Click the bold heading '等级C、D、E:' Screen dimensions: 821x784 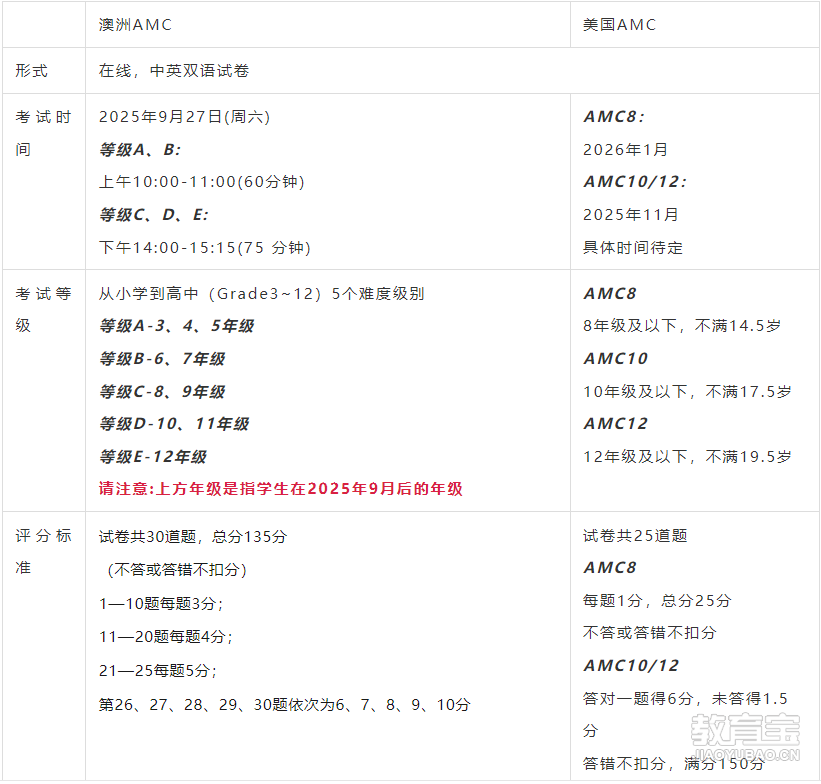coord(154,215)
